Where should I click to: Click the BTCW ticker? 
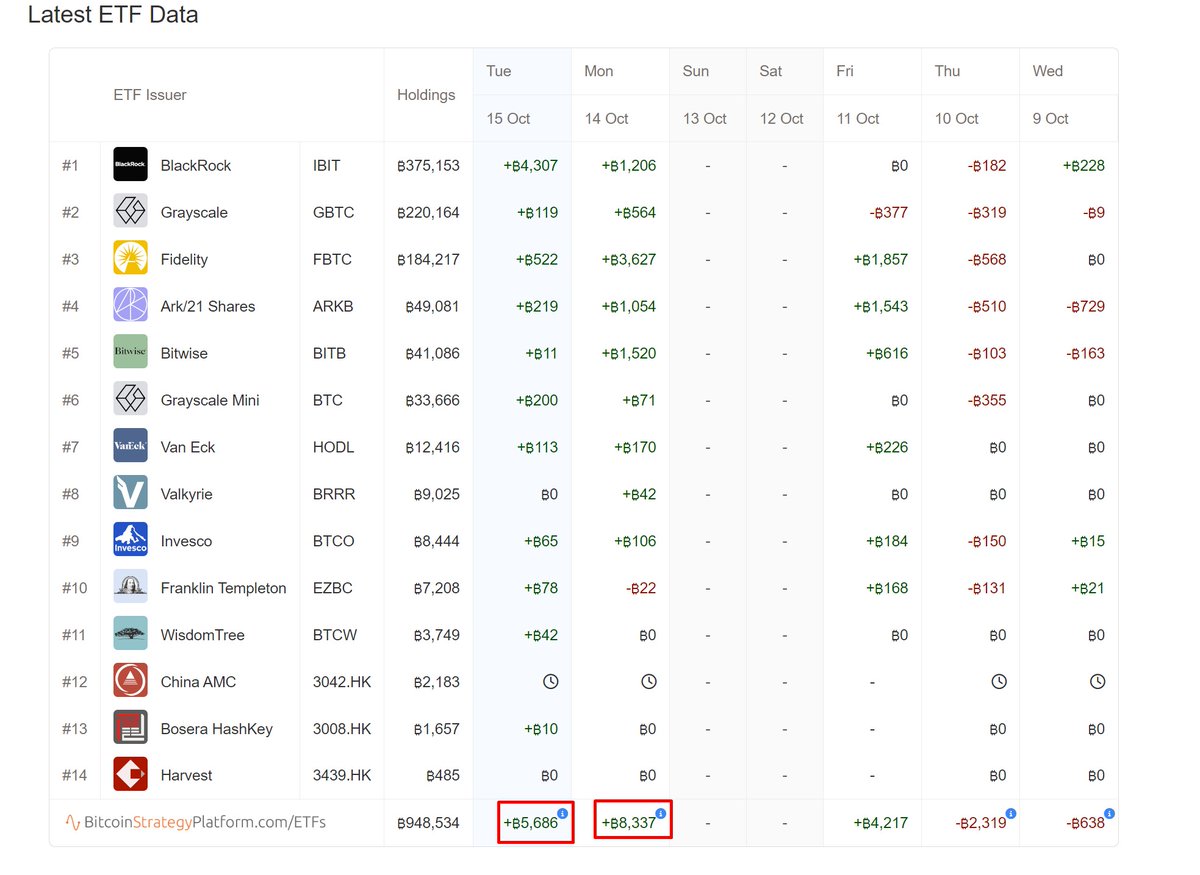(x=334, y=635)
